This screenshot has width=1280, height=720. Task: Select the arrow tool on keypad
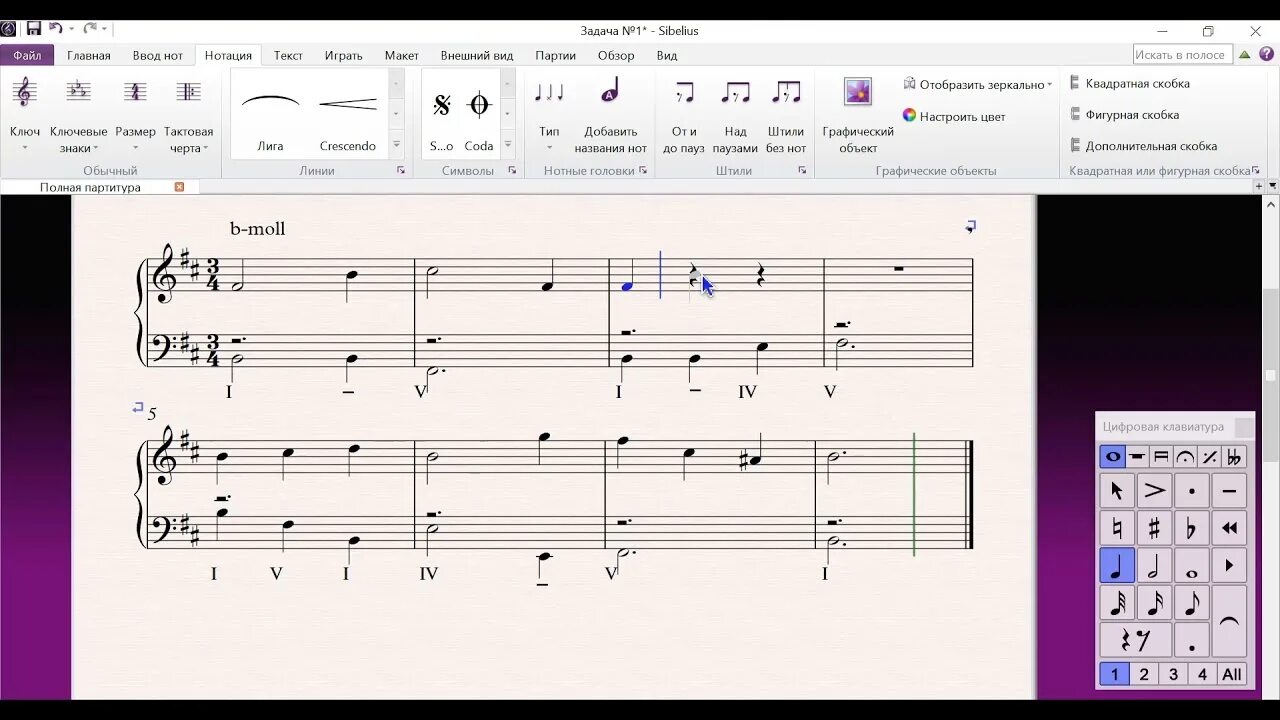coord(1116,491)
